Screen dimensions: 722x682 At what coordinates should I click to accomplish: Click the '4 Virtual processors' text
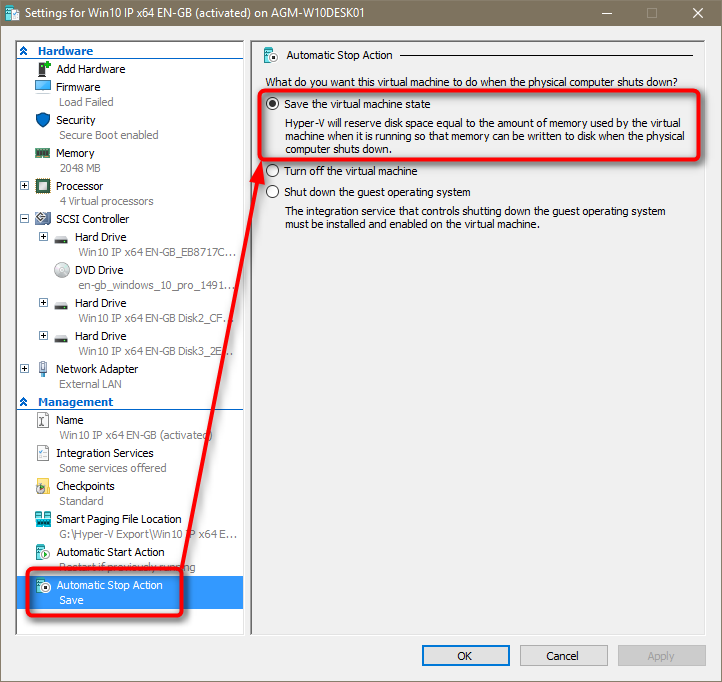coord(106,201)
